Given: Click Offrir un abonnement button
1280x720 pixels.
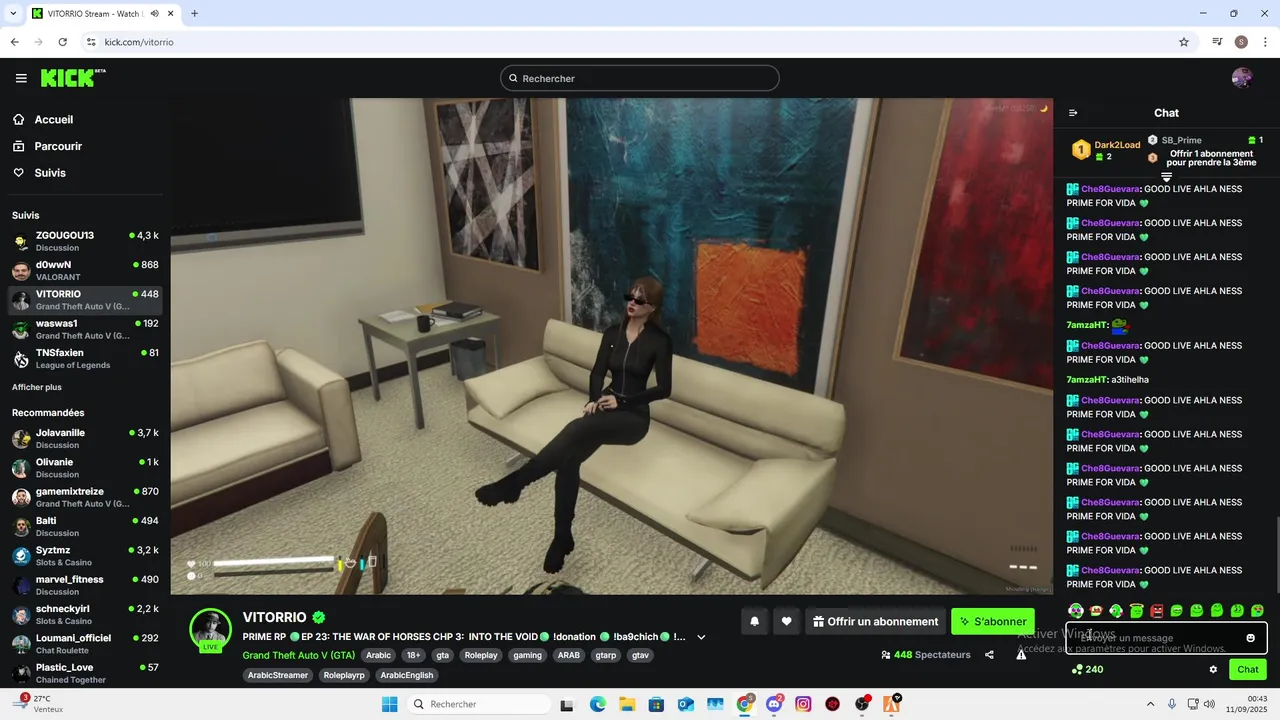Looking at the screenshot, I should pyautogui.click(x=875, y=621).
